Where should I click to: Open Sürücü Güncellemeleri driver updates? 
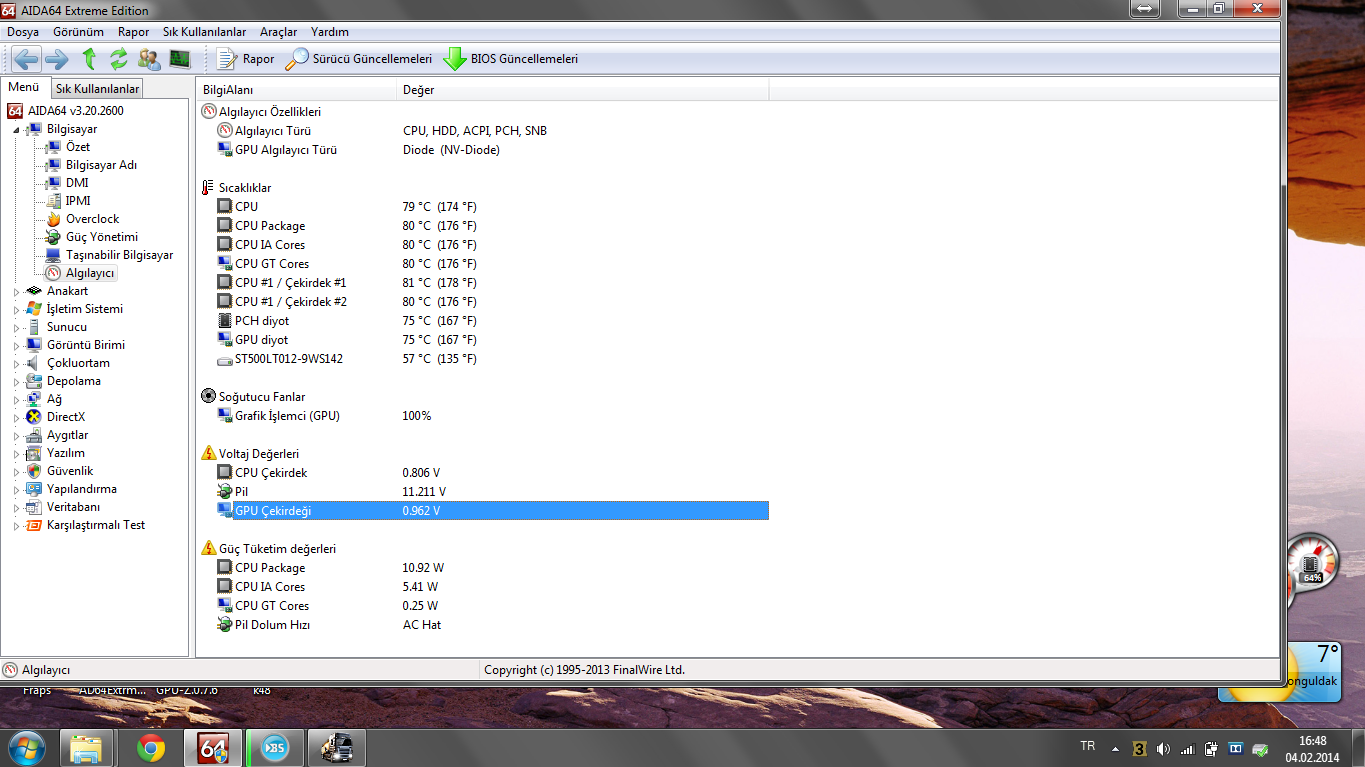coord(359,59)
